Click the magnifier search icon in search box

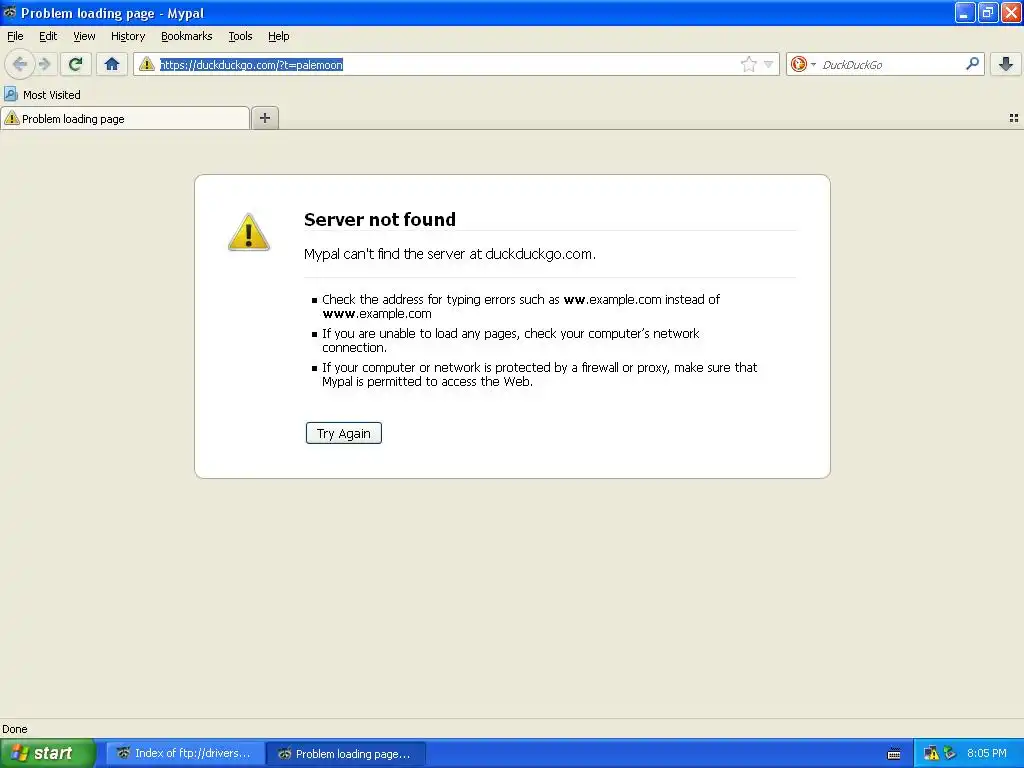pyautogui.click(x=972, y=64)
